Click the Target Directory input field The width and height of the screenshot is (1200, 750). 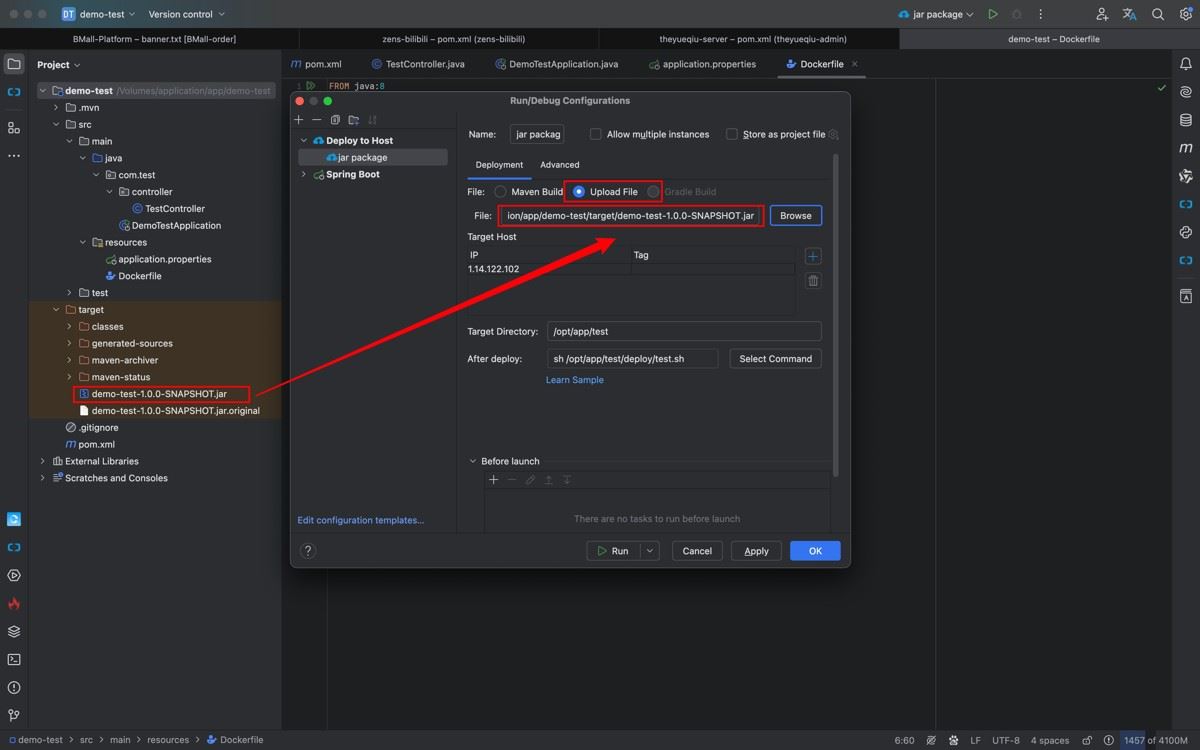tap(683, 331)
